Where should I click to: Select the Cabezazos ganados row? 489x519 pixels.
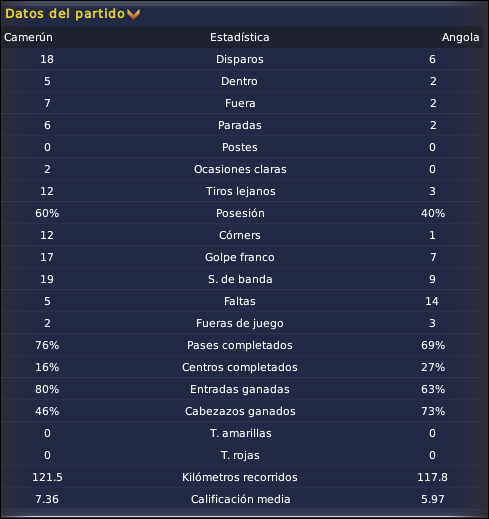pyautogui.click(x=242, y=411)
